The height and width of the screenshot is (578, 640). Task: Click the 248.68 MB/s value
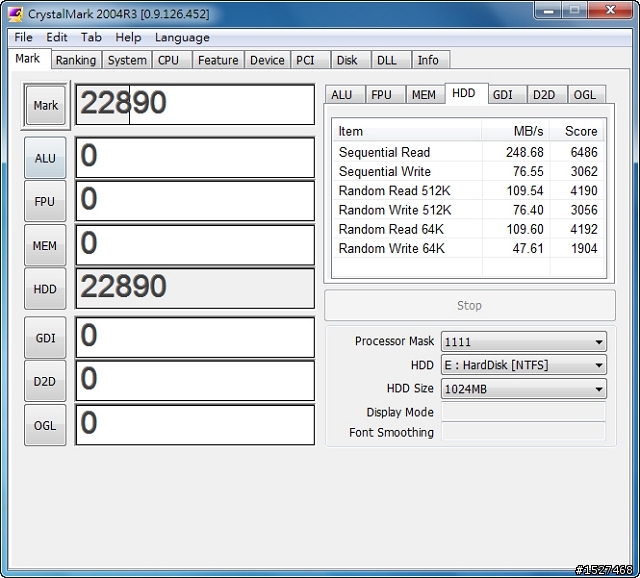point(524,152)
